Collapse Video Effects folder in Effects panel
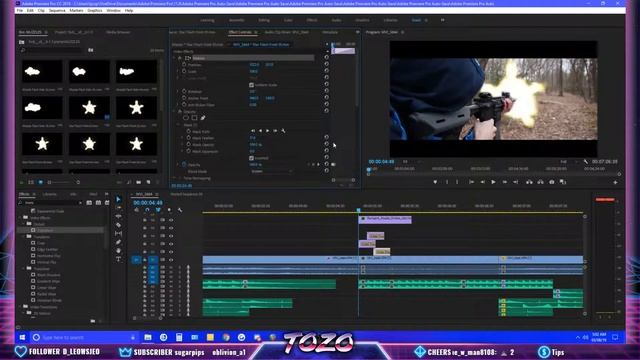 (20, 218)
